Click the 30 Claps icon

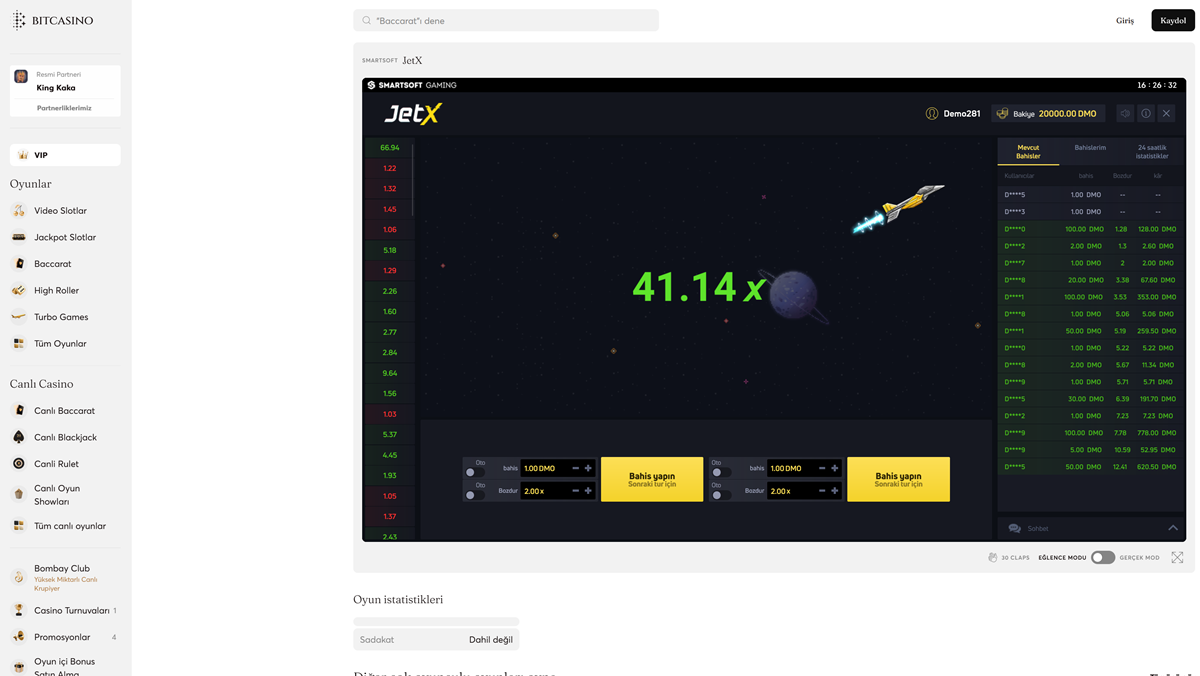[993, 558]
